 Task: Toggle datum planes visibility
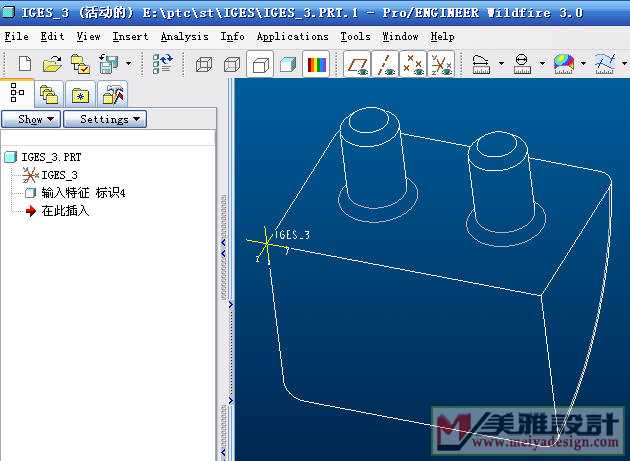pyautogui.click(x=357, y=64)
